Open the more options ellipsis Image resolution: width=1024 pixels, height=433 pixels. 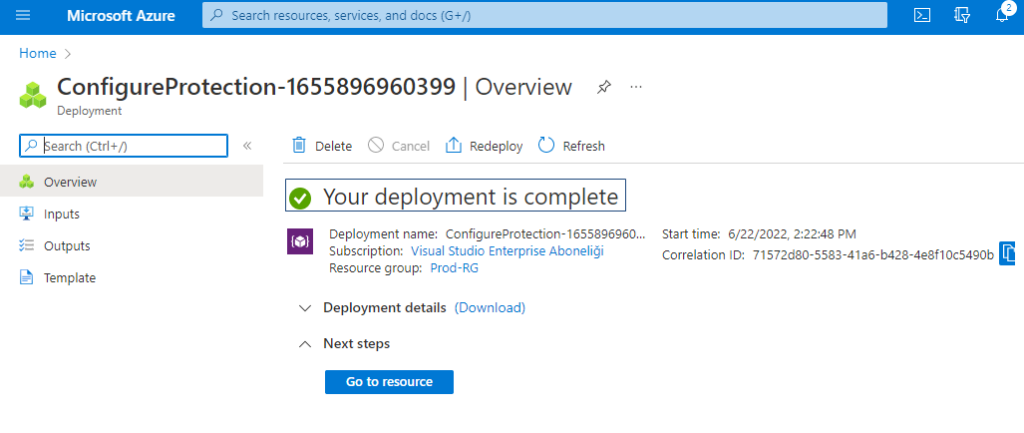tap(636, 87)
